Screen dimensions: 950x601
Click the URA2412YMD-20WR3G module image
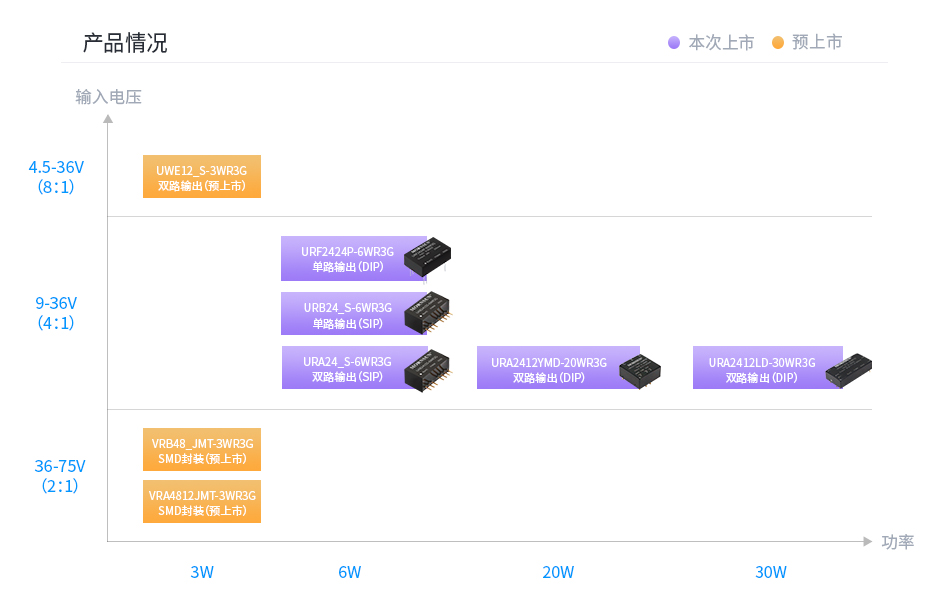click(640, 369)
